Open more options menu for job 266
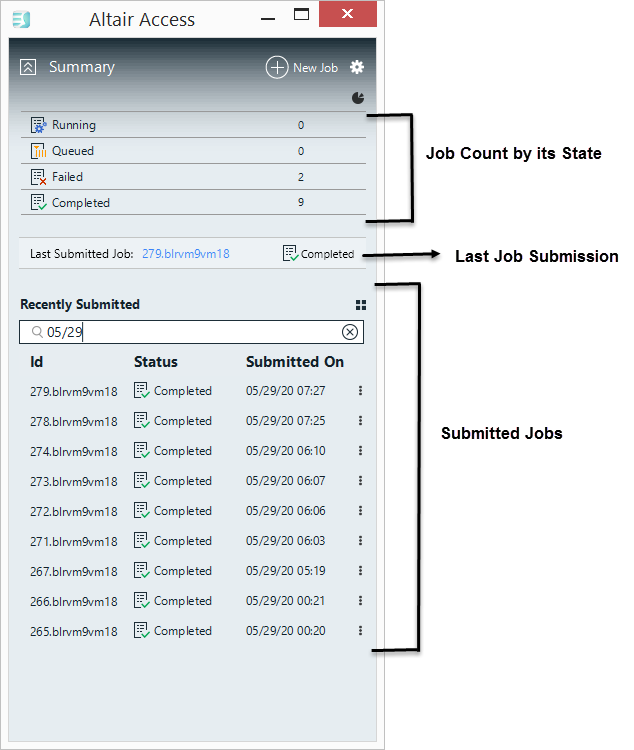 (360, 600)
